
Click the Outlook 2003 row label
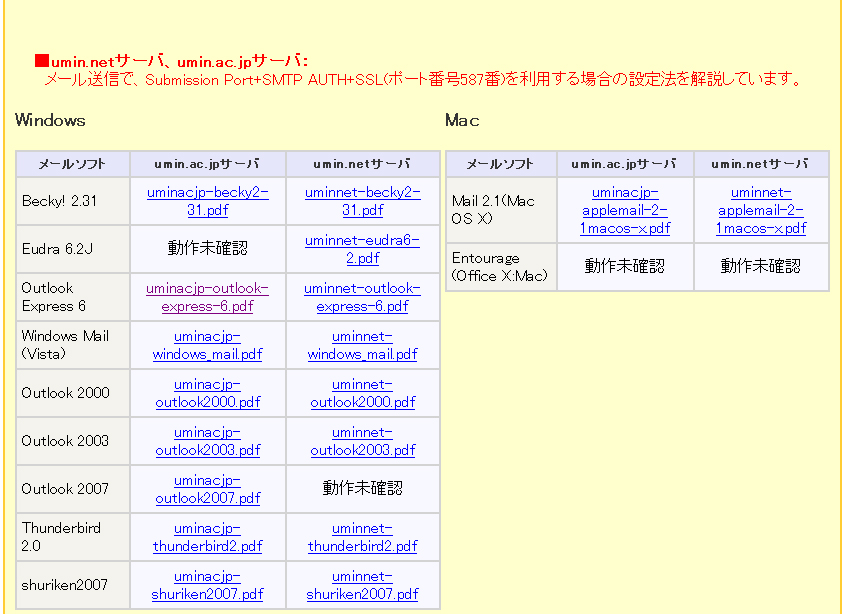click(65, 441)
